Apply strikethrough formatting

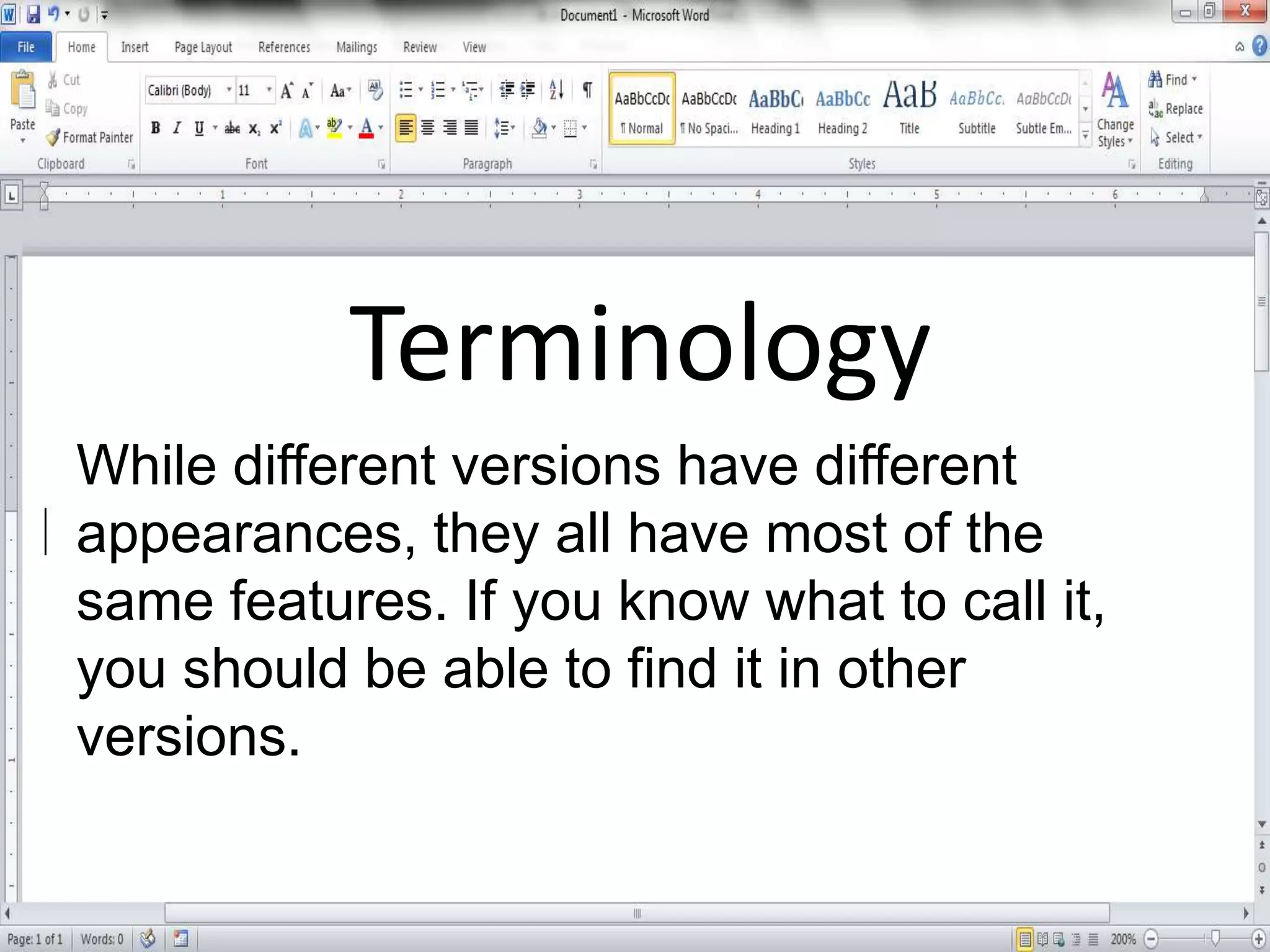pos(232,128)
